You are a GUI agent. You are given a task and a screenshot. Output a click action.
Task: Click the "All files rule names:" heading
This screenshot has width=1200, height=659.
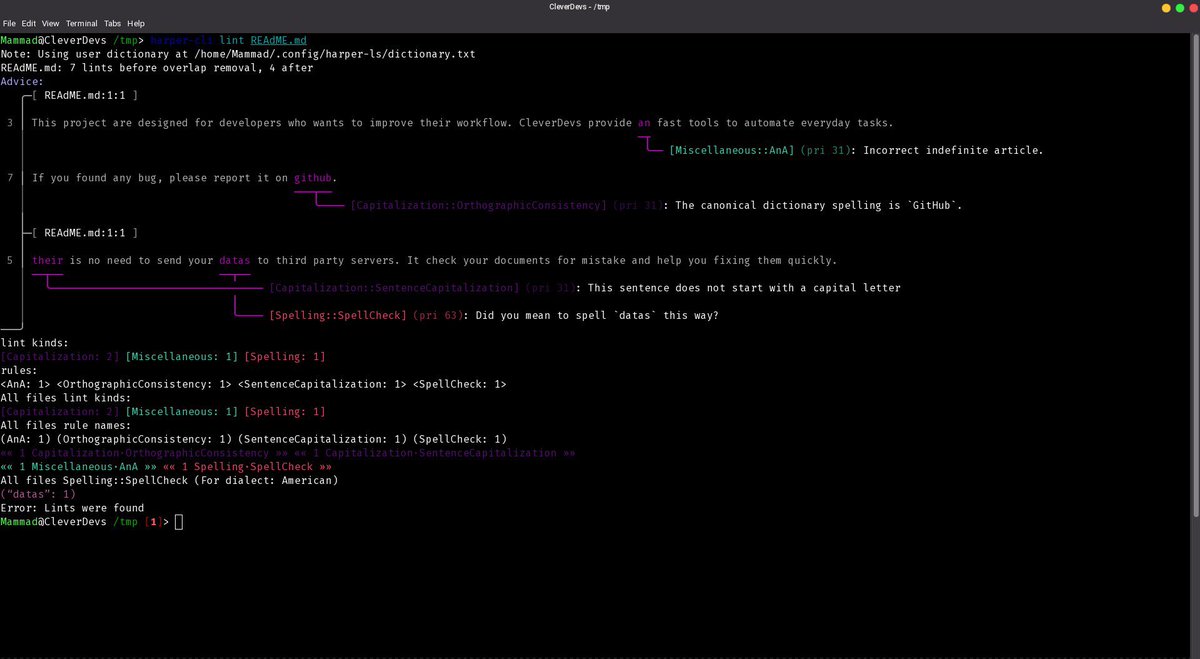point(66,426)
